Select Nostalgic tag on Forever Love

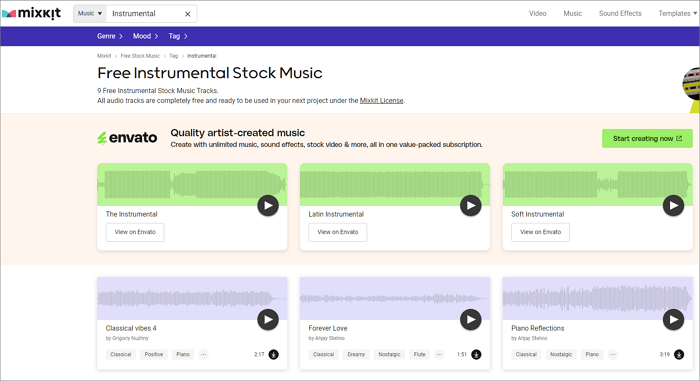389,355
